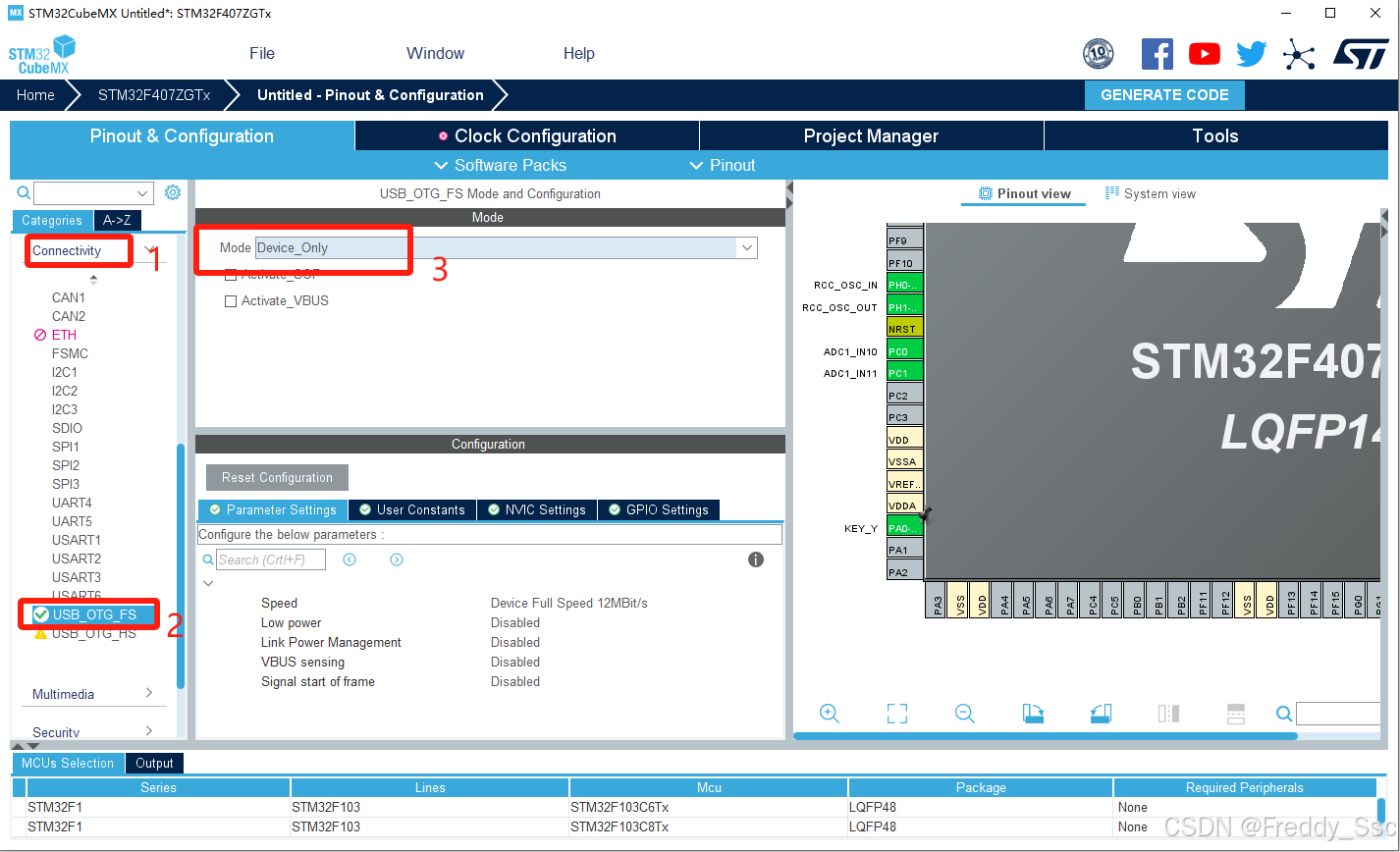Viewport: 1400px width, 852px height.
Task: Toggle the horizontal split view icon
Action: tap(1236, 714)
